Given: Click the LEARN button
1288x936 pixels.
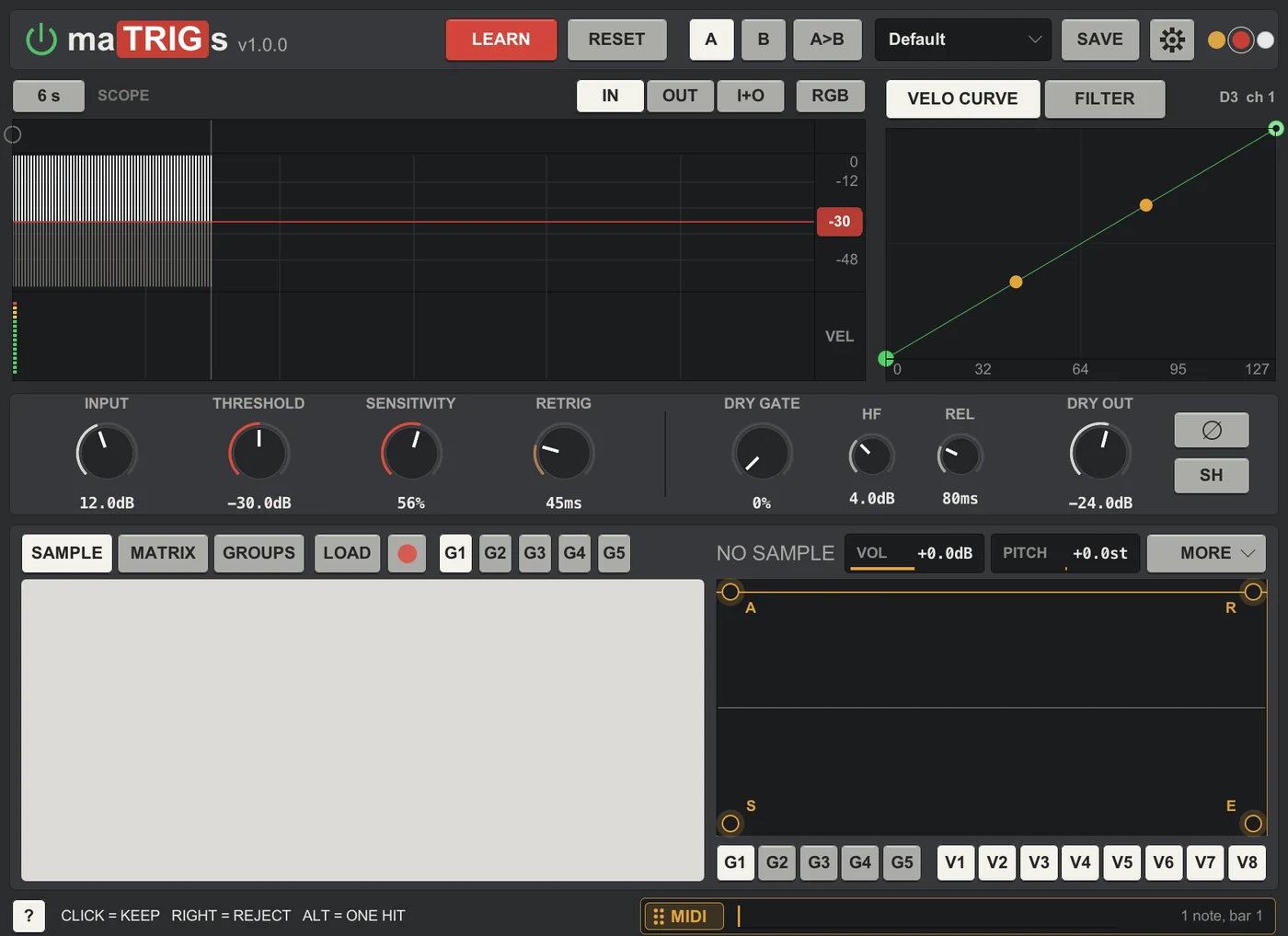Looking at the screenshot, I should point(501,40).
